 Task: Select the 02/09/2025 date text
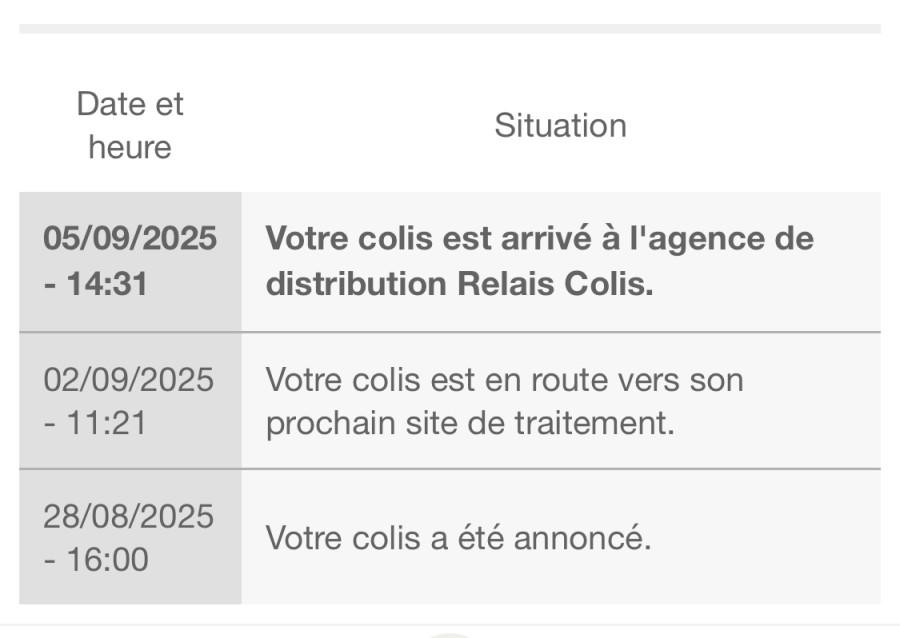129,380
